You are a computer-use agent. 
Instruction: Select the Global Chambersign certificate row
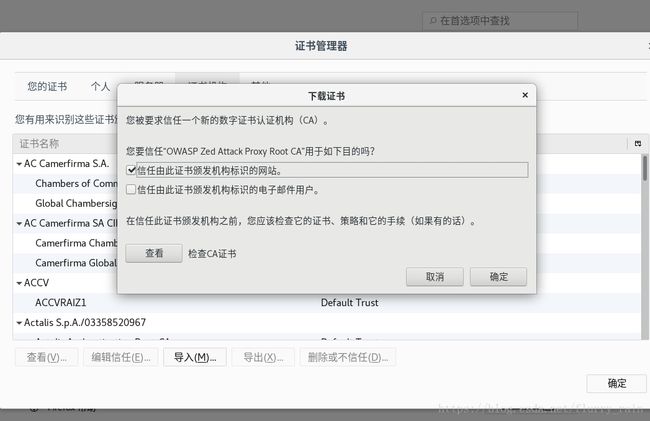[x=65, y=203]
